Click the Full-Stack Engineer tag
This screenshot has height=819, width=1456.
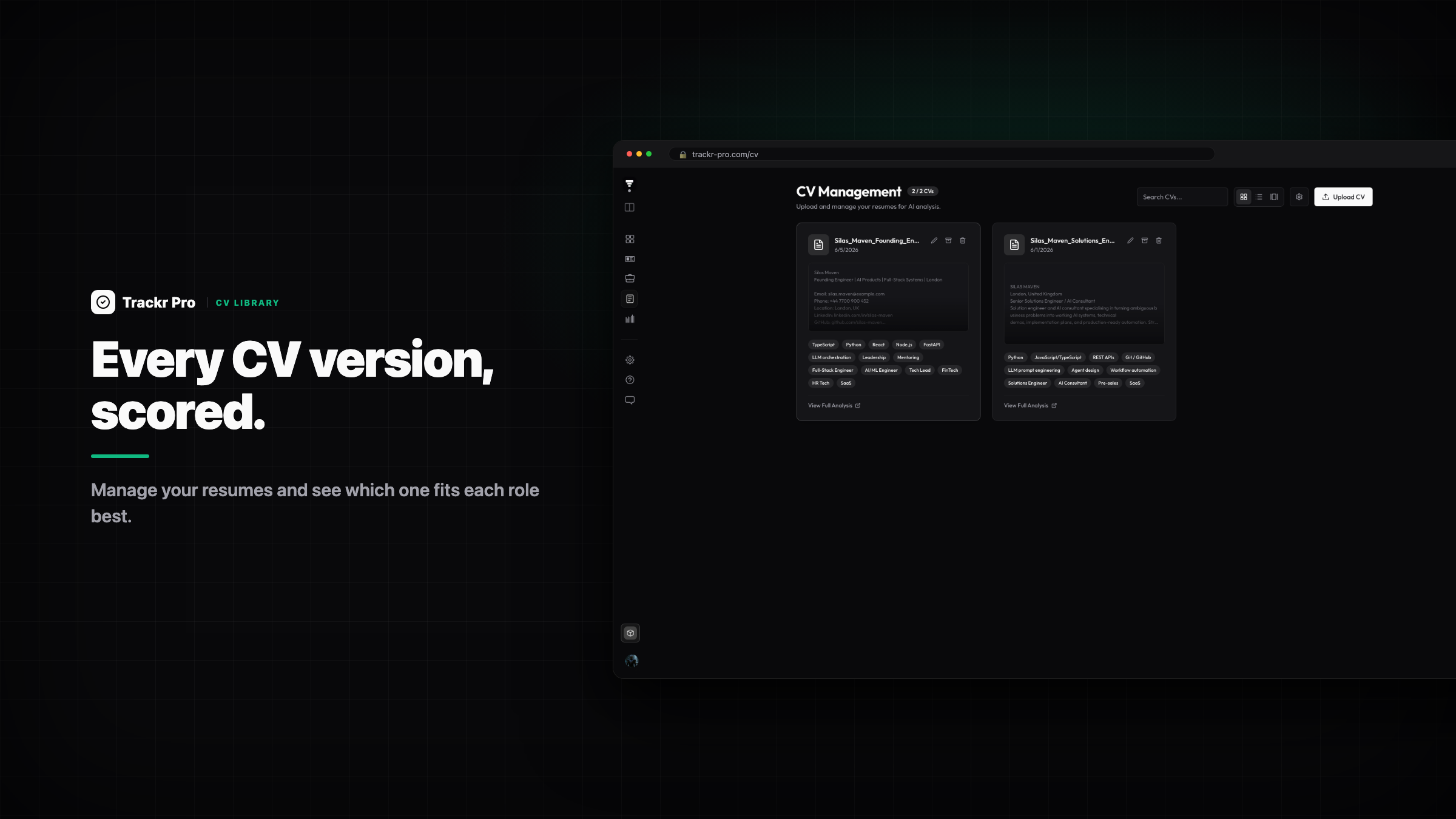point(832,370)
